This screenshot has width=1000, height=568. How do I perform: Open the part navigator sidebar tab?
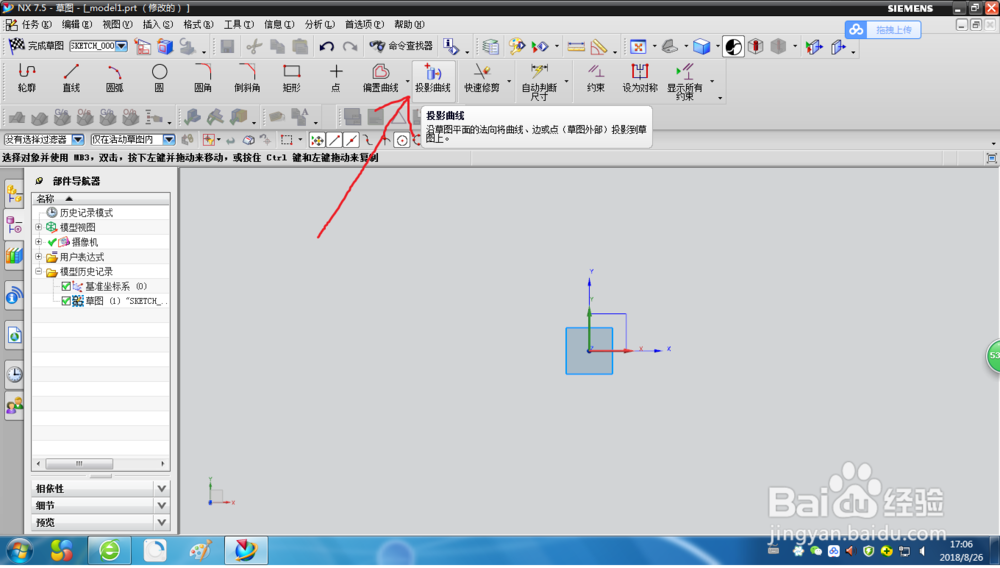click(14, 225)
